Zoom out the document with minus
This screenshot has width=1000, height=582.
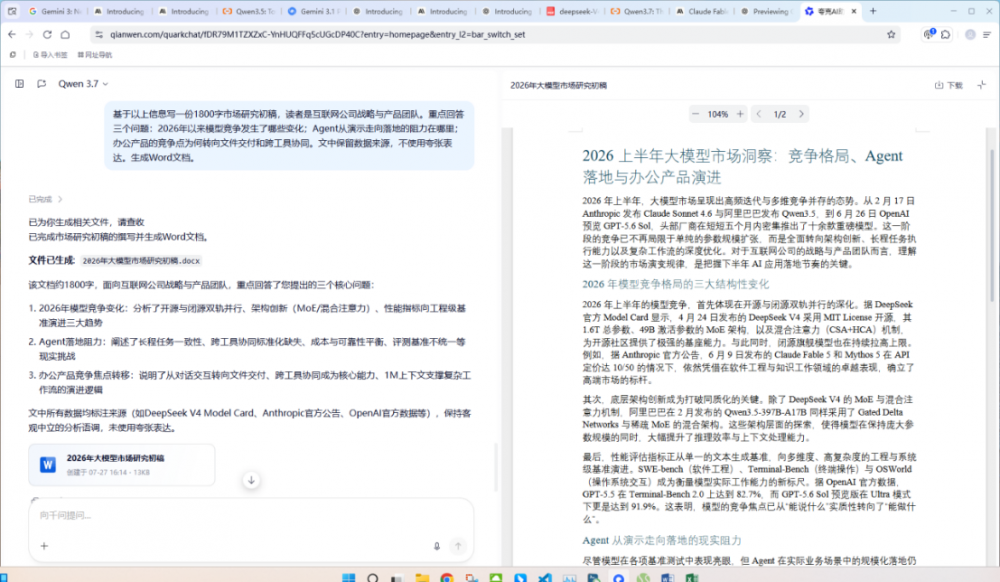point(696,114)
